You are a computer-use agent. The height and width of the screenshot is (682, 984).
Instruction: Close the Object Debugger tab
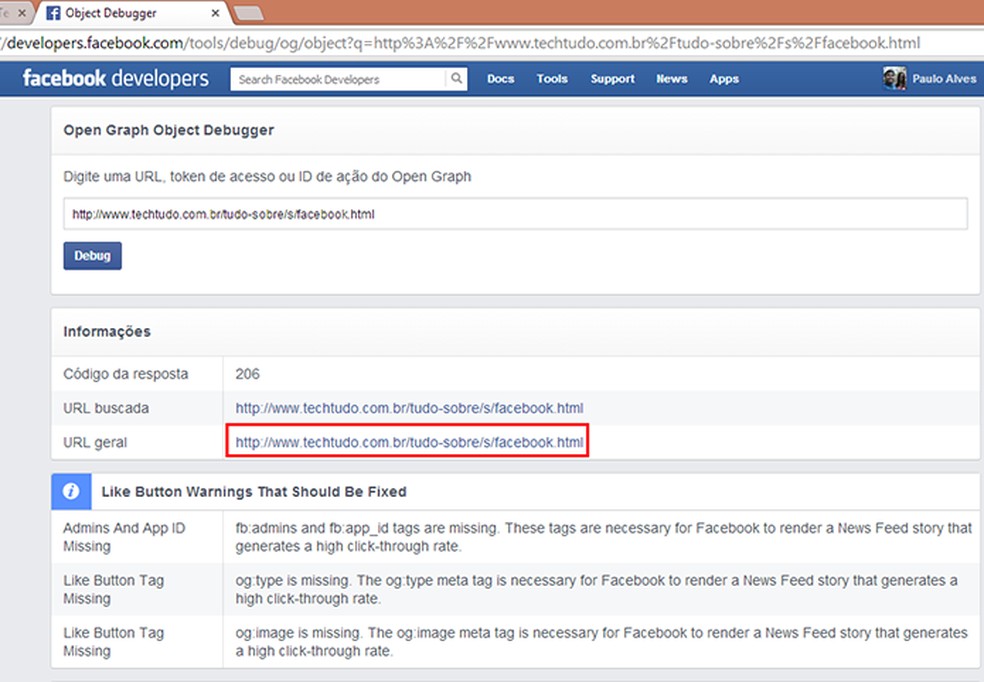pyautogui.click(x=214, y=14)
